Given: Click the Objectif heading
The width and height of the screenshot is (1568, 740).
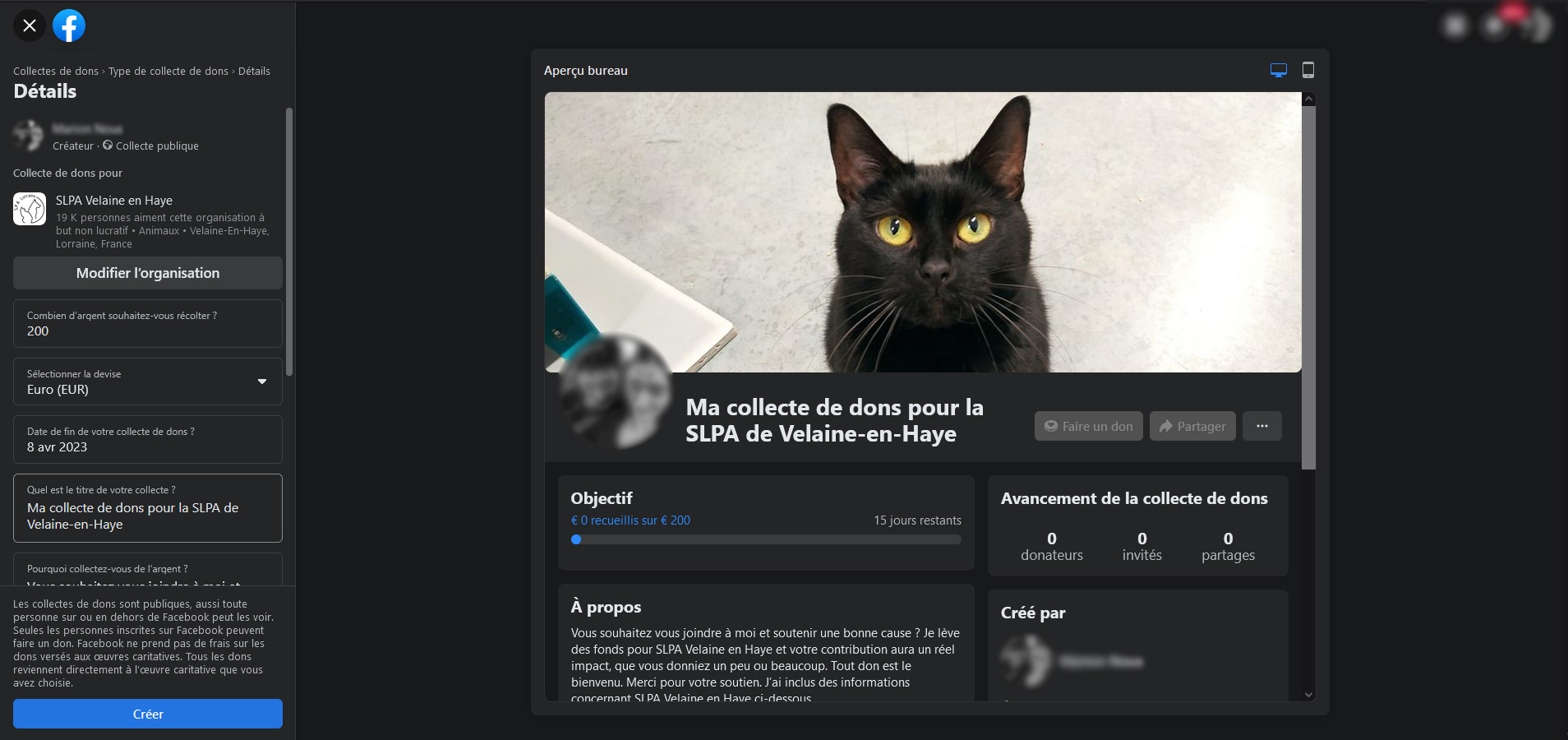Looking at the screenshot, I should (602, 498).
